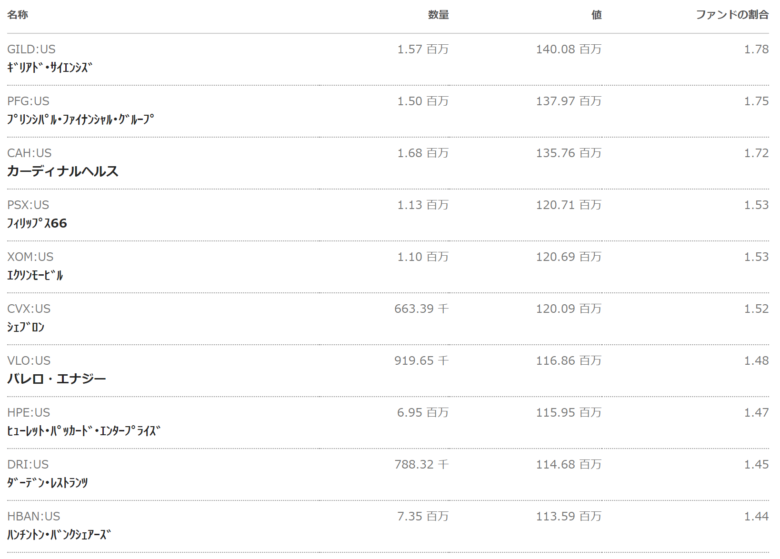The width and height of the screenshot is (780, 559).
Task: Click the ギリアド・サイエンシズ company name
Action: point(49,67)
